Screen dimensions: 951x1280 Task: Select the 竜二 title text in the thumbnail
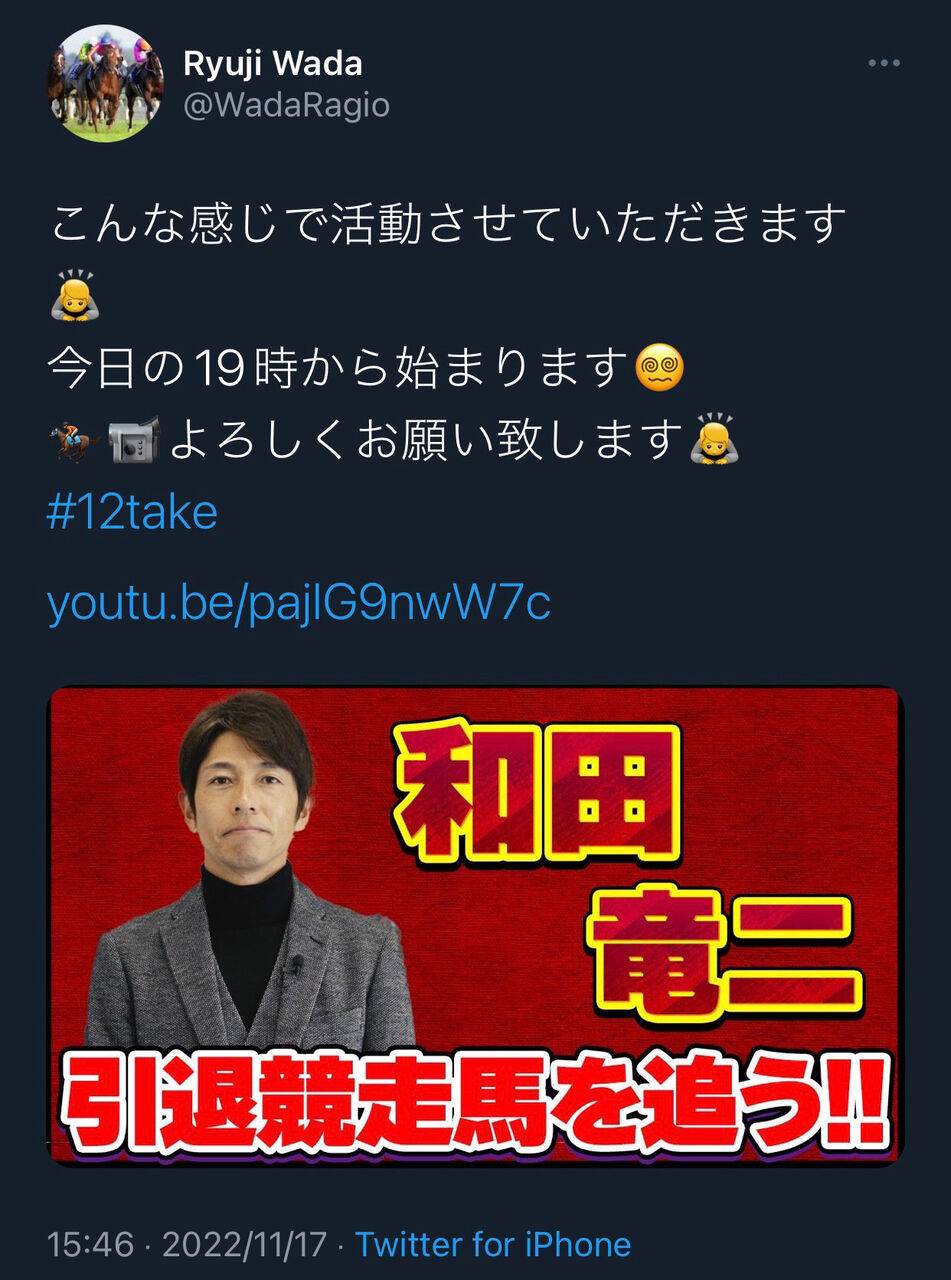pyautogui.click(x=724, y=957)
